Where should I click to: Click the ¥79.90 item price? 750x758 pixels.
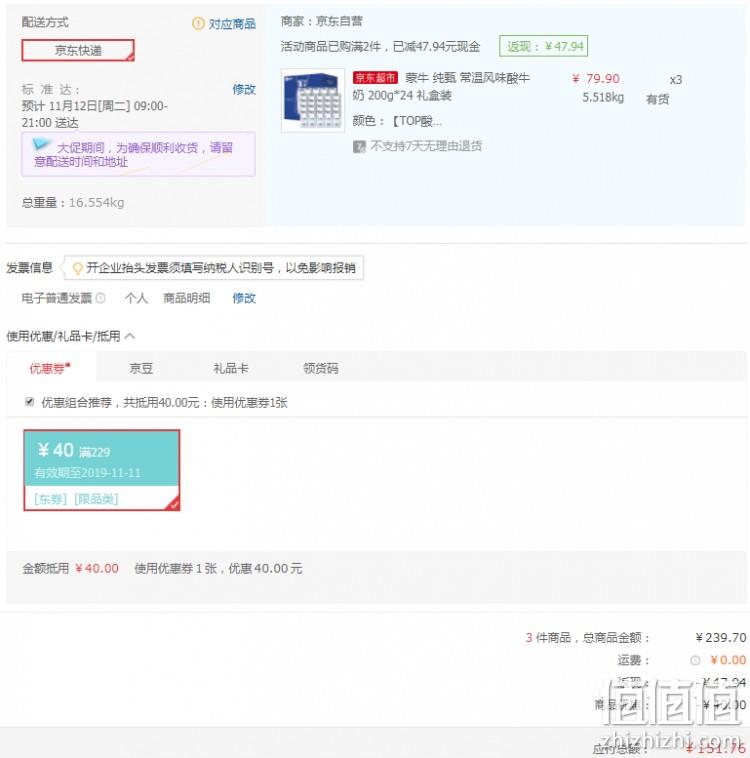596,79
